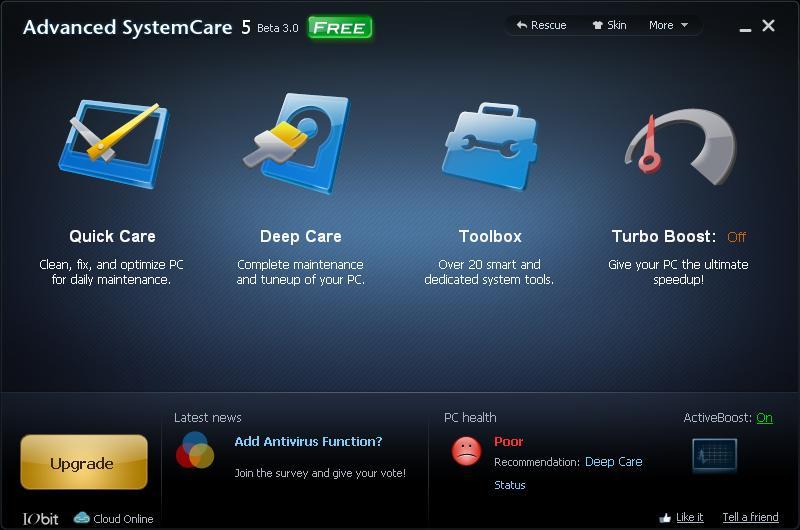Viewport: 800px width, 530px height.
Task: Click the red Poor health rating text
Action: (x=508, y=441)
